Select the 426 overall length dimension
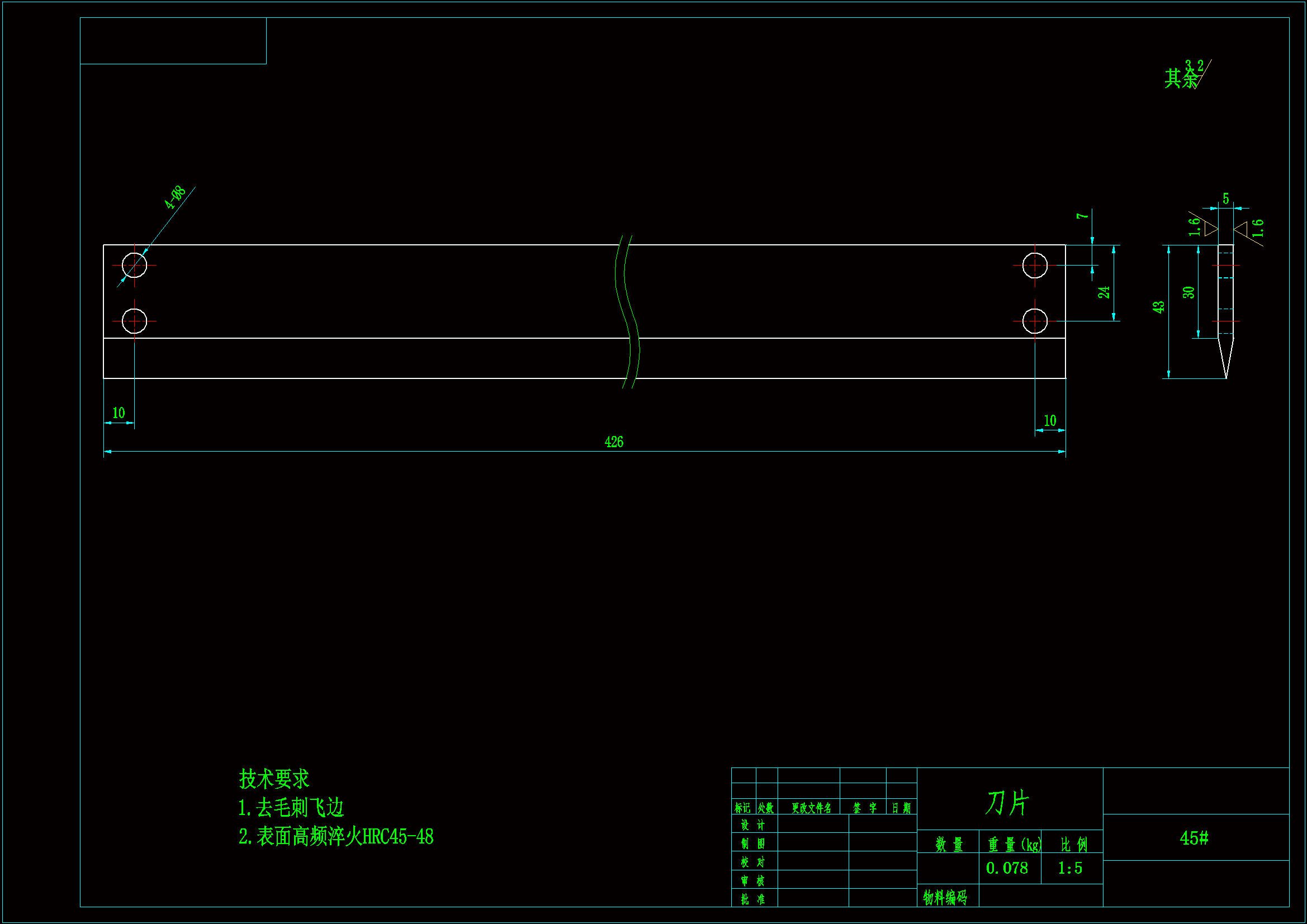Screen dimensions: 1307x924 [614, 442]
